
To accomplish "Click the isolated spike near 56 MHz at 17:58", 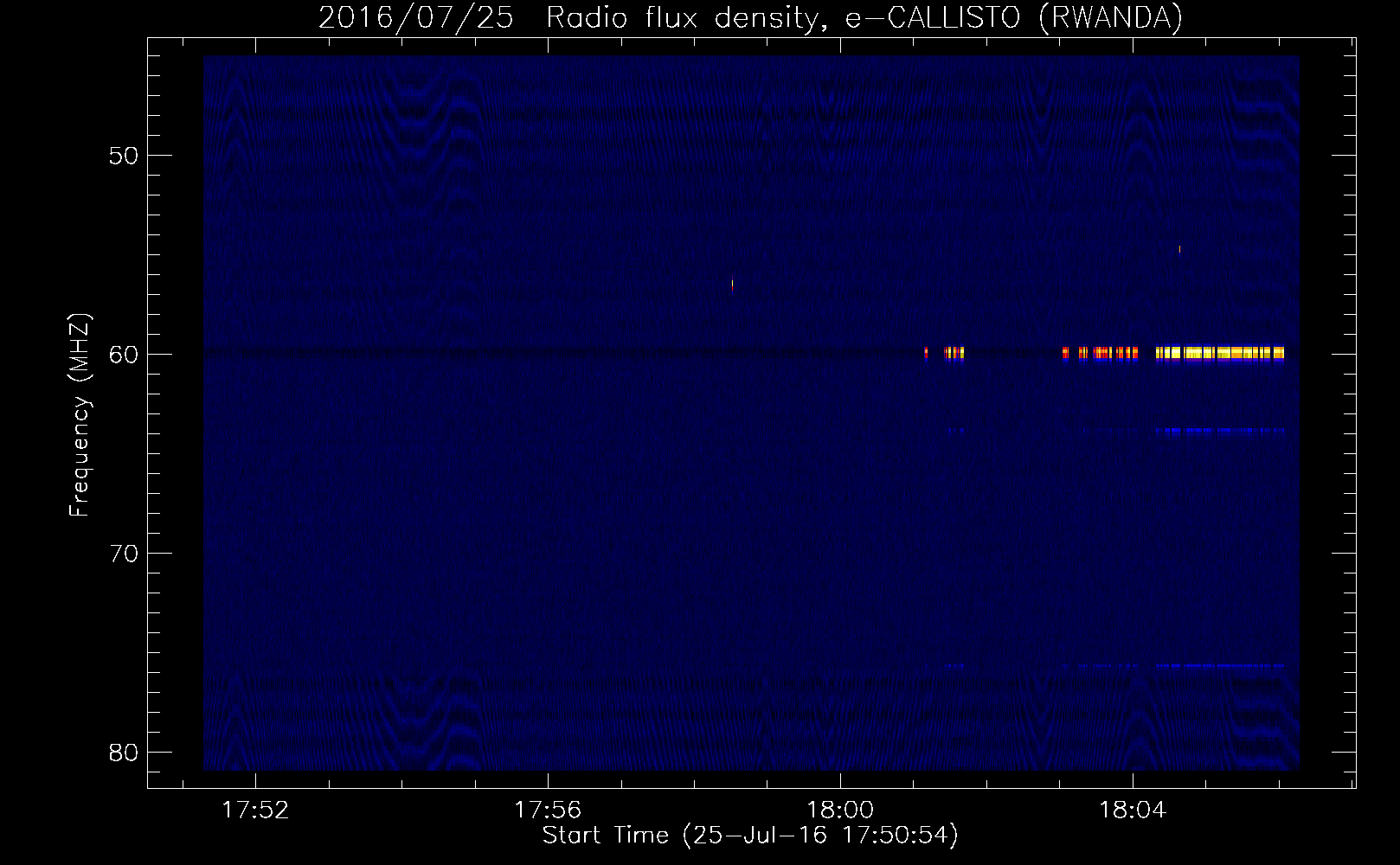I will [x=732, y=285].
